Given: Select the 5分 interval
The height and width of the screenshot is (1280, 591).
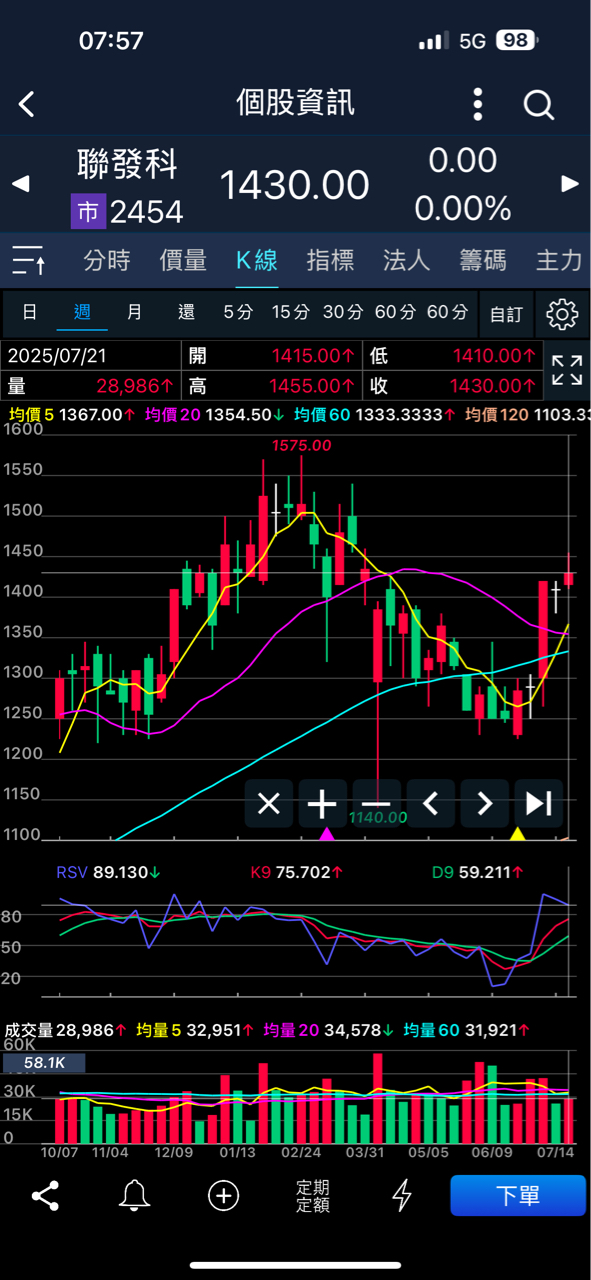Looking at the screenshot, I should click(238, 313).
